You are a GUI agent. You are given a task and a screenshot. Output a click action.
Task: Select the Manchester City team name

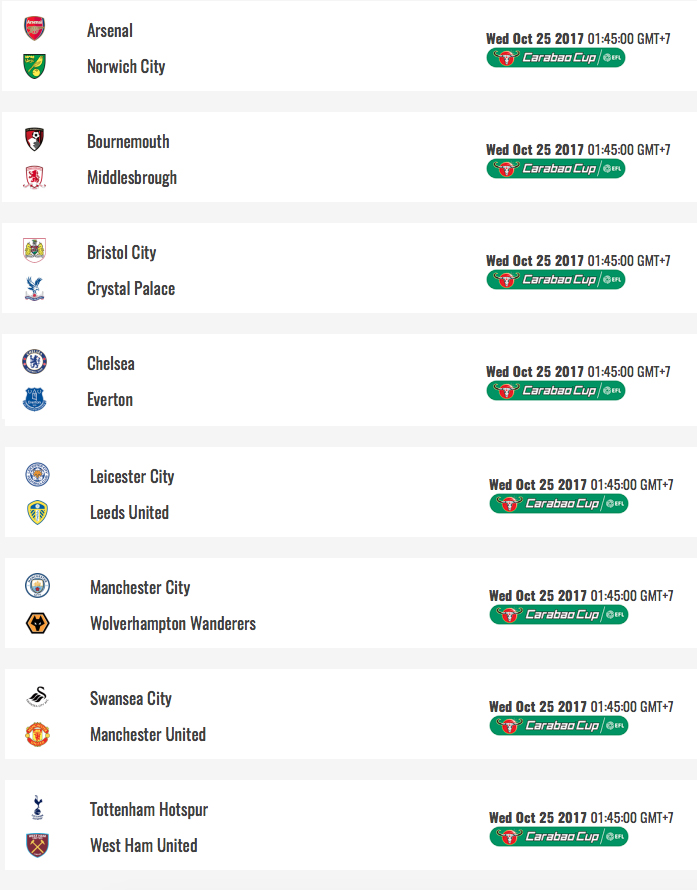(140, 588)
